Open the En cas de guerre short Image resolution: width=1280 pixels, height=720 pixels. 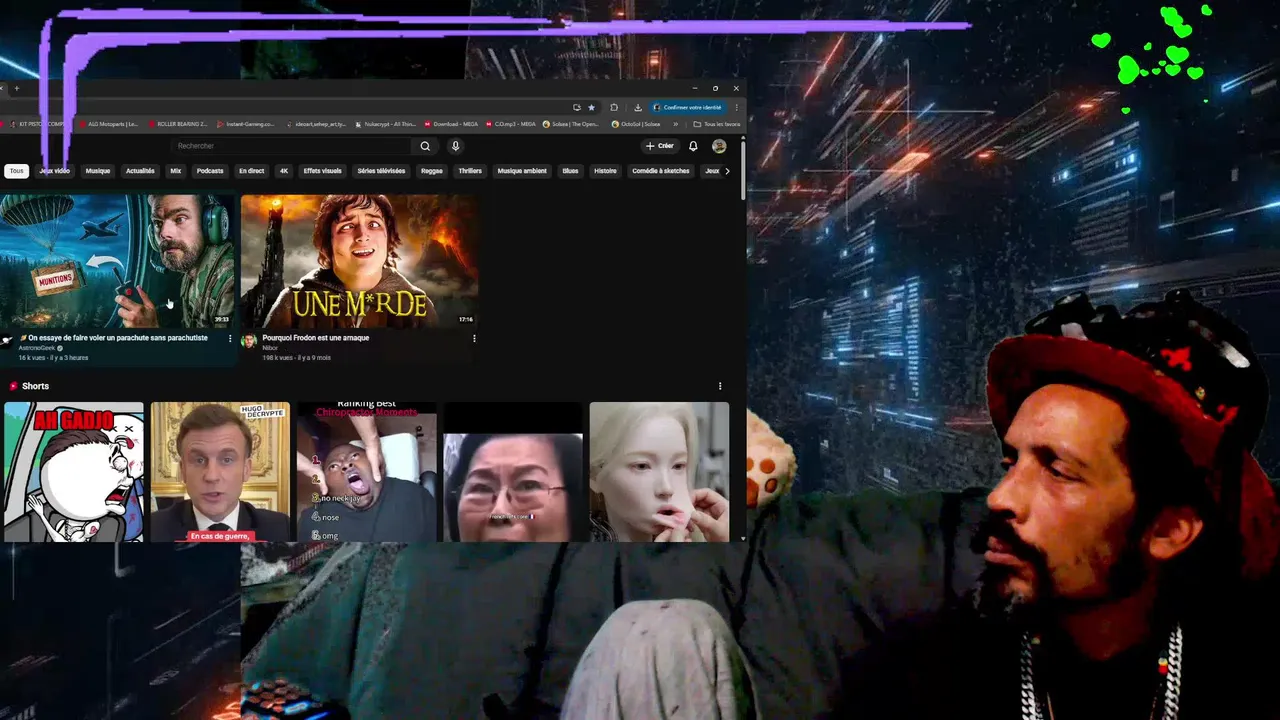(220, 472)
